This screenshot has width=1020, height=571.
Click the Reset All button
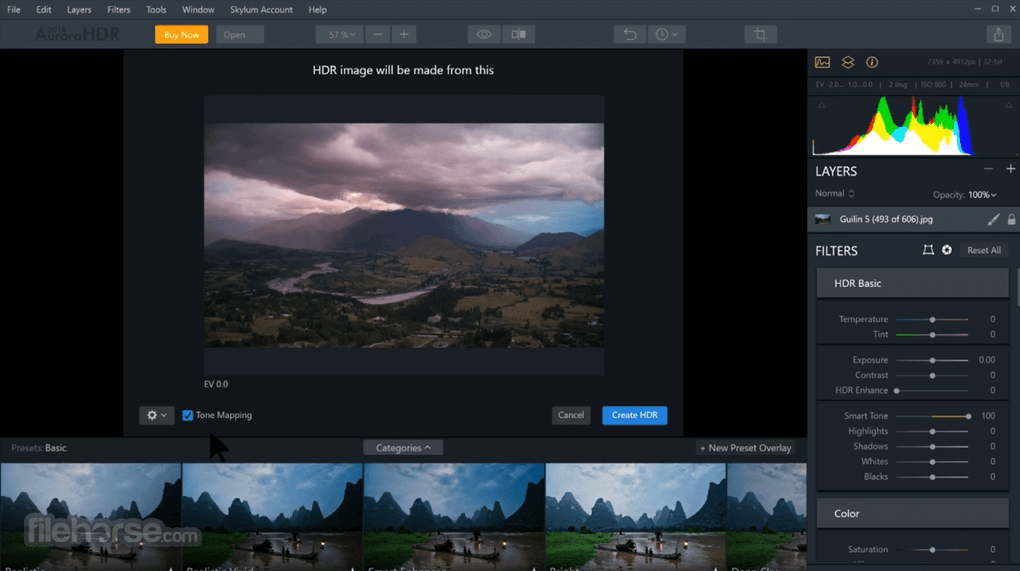tap(984, 250)
